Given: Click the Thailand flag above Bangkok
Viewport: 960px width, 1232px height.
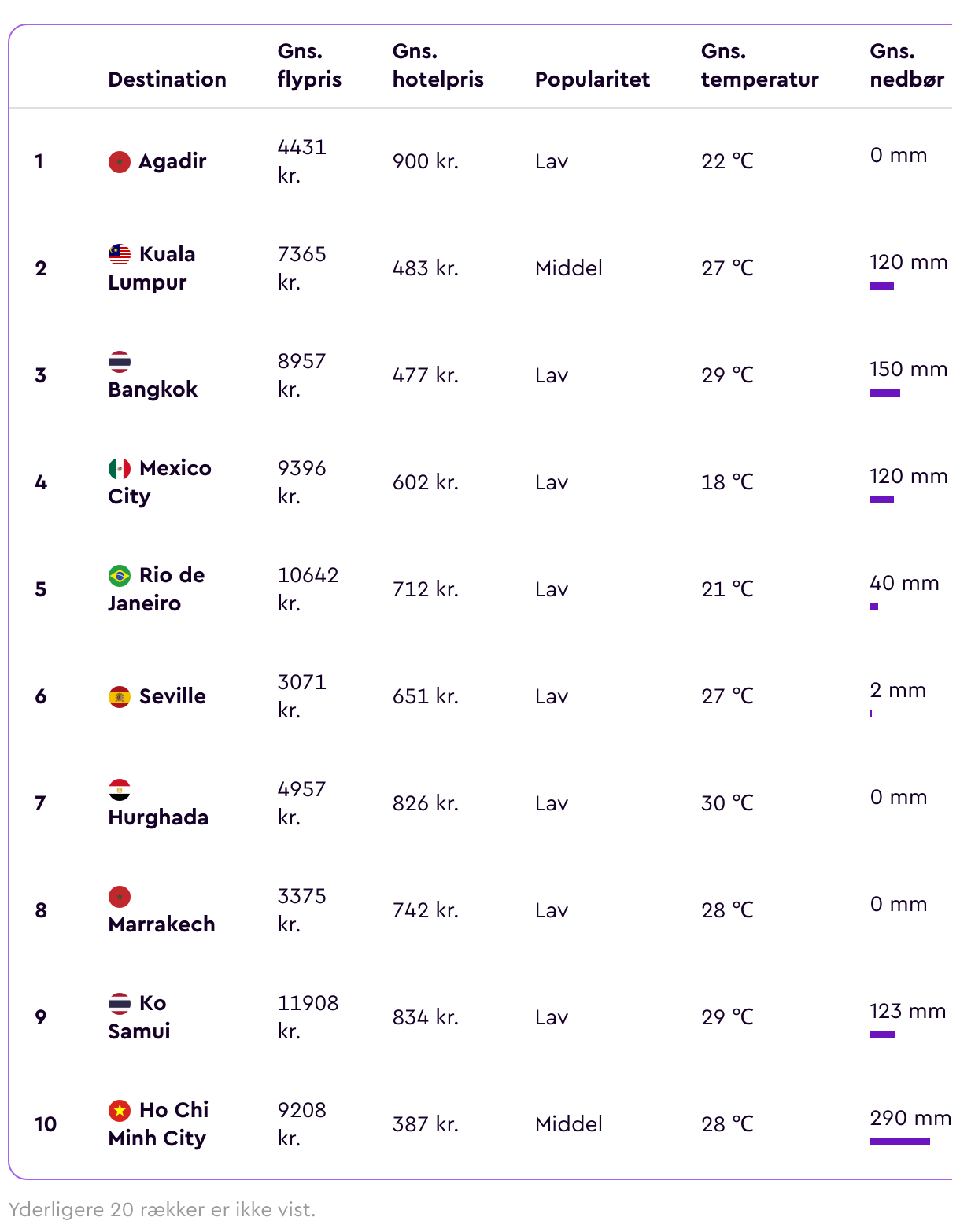Looking at the screenshot, I should 120,362.
